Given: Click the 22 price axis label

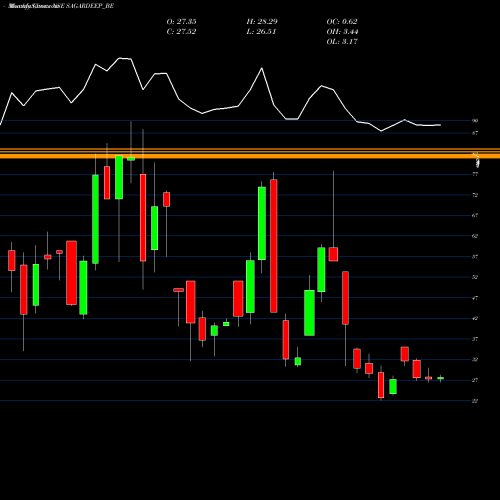Looking at the screenshot, I should (475, 401).
